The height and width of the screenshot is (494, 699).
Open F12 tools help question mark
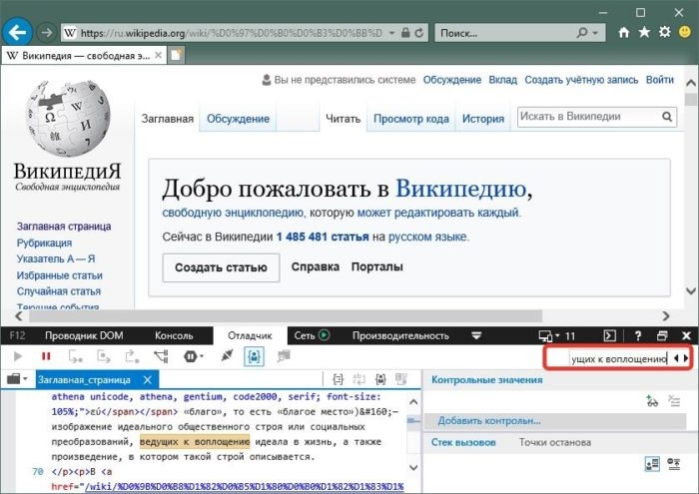[637, 336]
